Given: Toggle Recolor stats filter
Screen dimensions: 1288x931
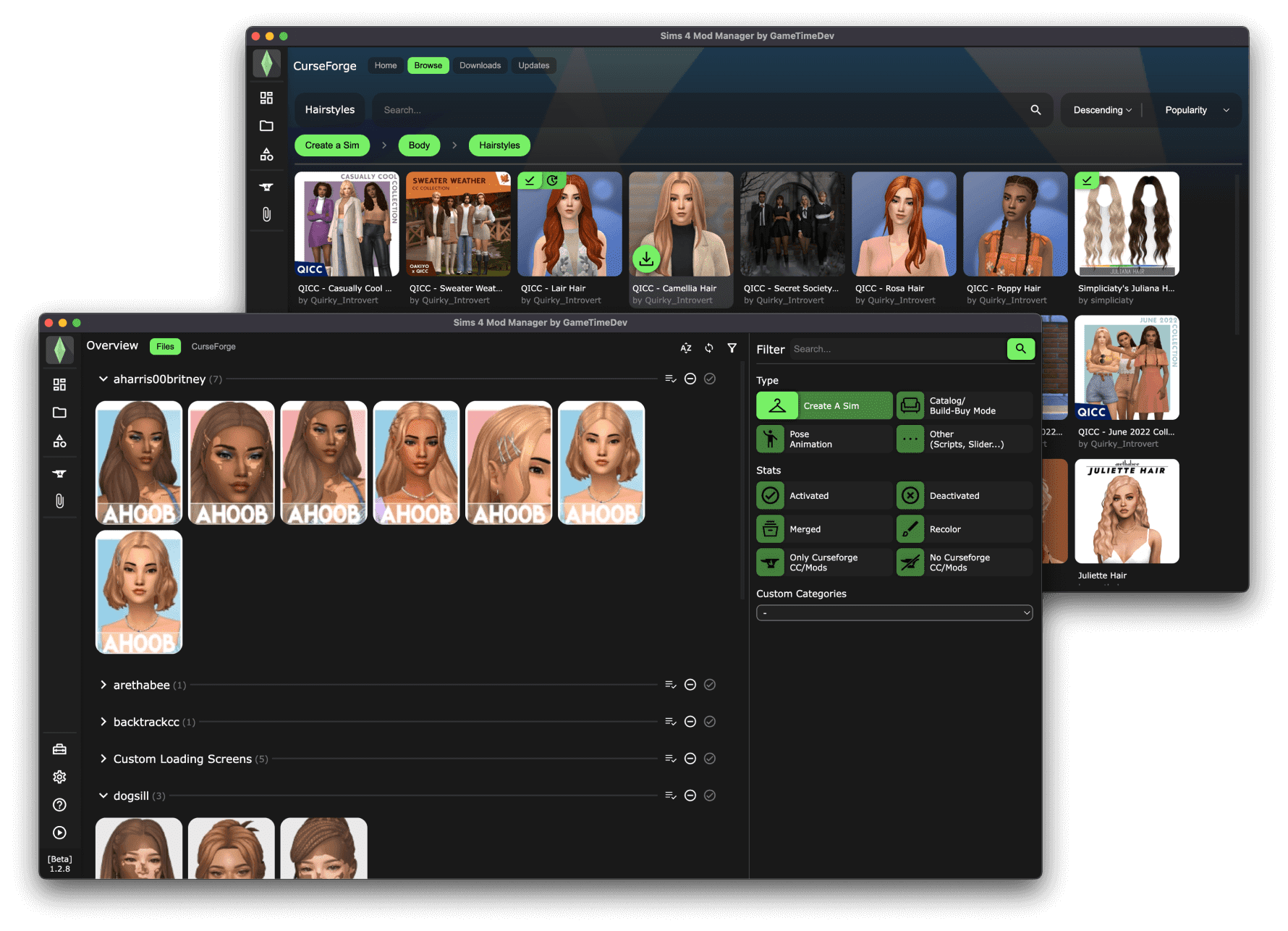Looking at the screenshot, I should click(x=965, y=529).
